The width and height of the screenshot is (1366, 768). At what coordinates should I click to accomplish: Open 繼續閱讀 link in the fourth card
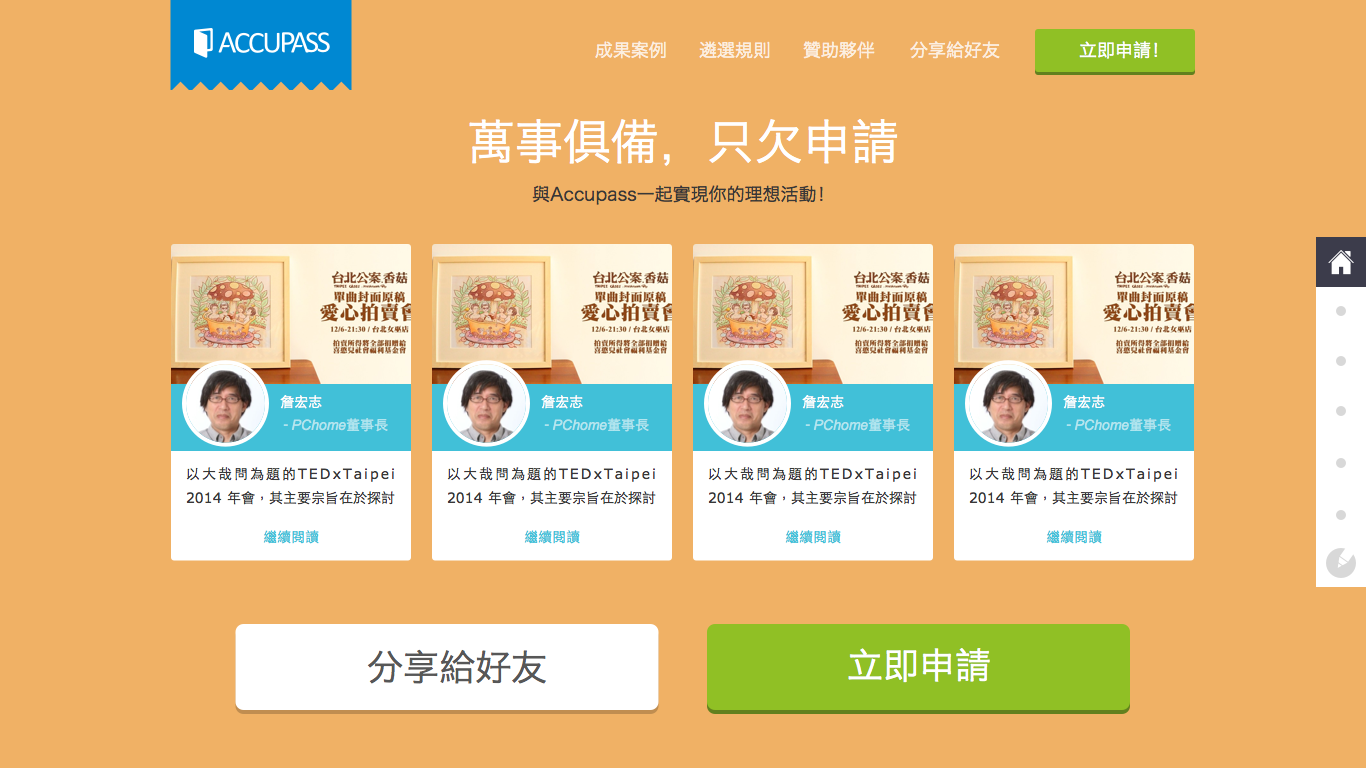coord(1074,537)
